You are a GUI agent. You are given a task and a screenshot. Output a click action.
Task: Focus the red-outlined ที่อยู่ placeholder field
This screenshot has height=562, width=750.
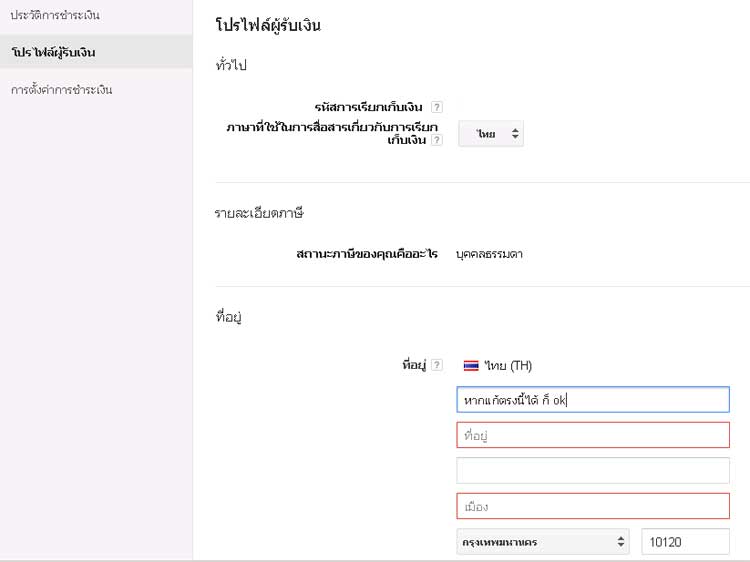tap(592, 435)
